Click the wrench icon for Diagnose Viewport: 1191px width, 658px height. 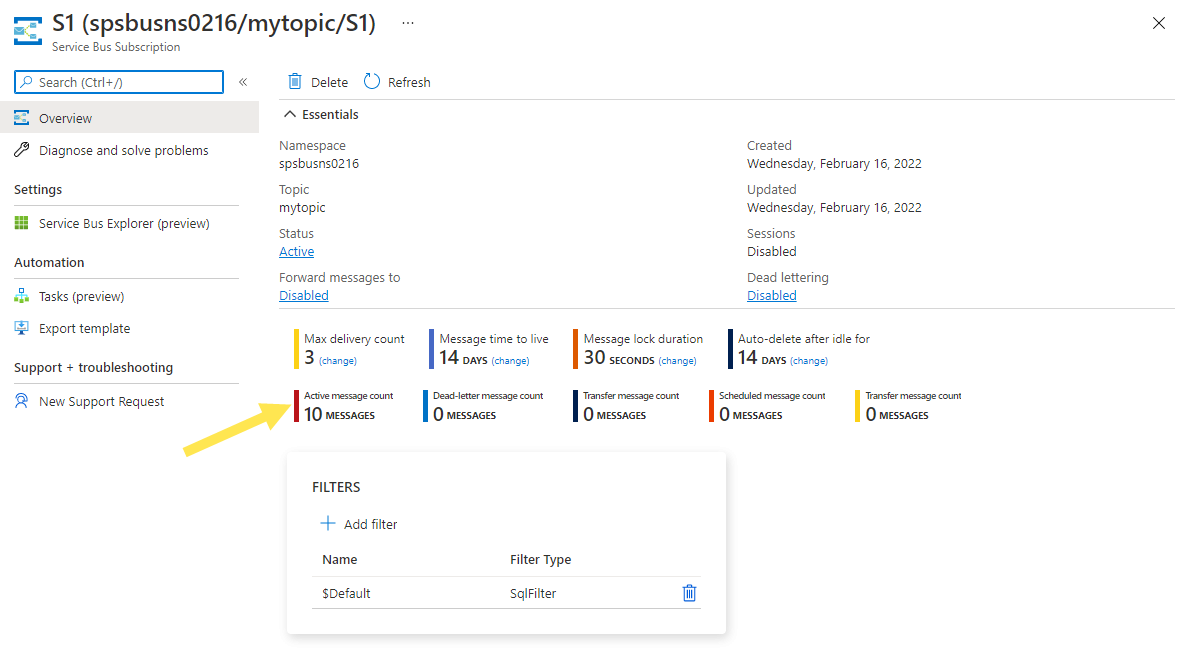coord(22,150)
